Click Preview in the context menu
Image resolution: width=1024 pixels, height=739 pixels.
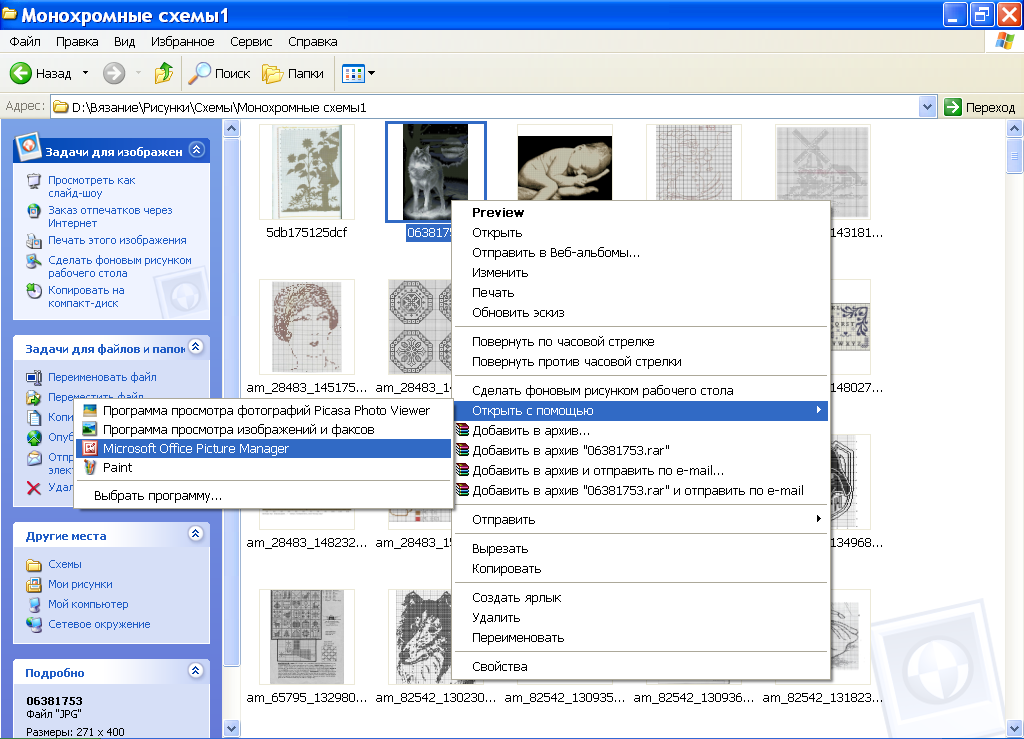[641, 213]
